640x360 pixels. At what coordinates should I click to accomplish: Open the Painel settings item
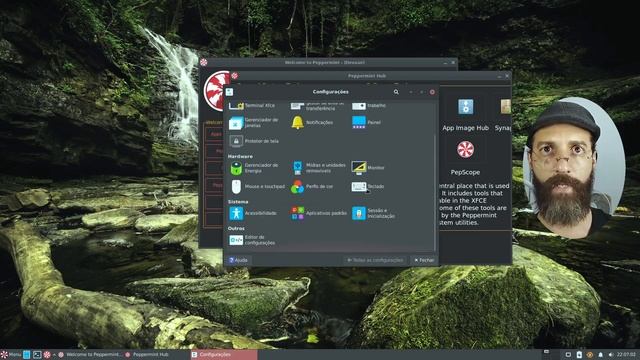tap(367, 122)
